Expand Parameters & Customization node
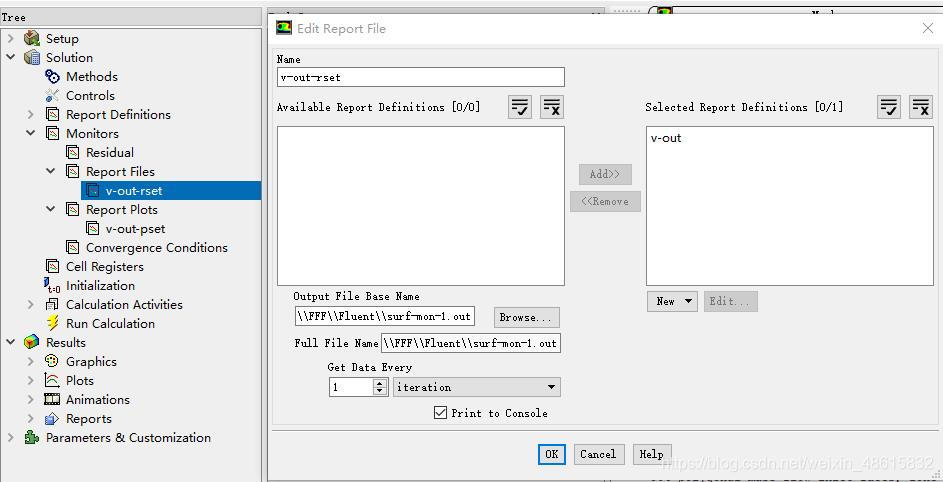The width and height of the screenshot is (943, 482). 10,437
